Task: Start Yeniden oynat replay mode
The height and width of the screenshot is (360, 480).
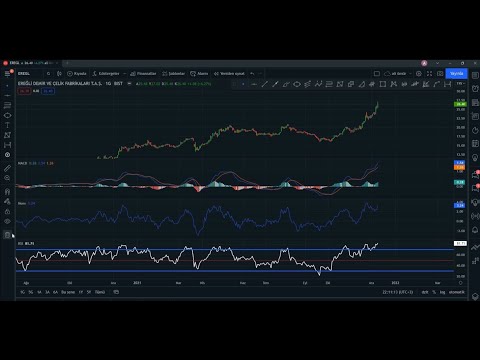Action: [229, 74]
